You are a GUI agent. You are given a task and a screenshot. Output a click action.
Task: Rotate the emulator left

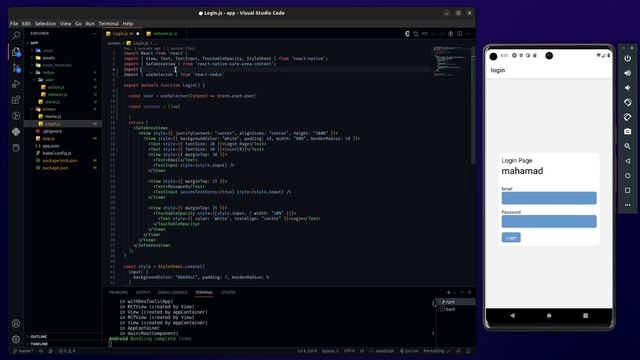[627, 102]
